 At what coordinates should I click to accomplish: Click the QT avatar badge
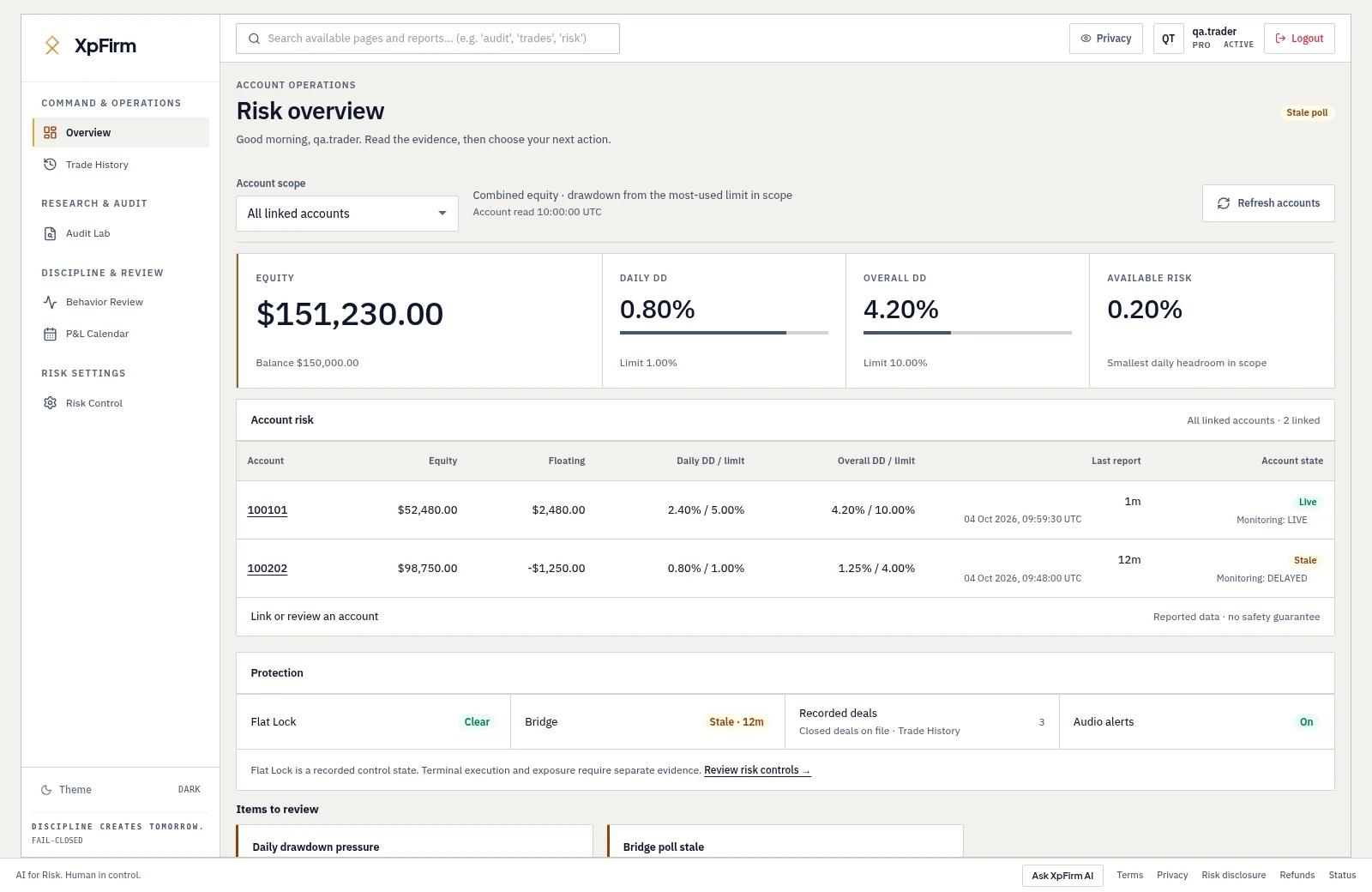[x=1168, y=39]
